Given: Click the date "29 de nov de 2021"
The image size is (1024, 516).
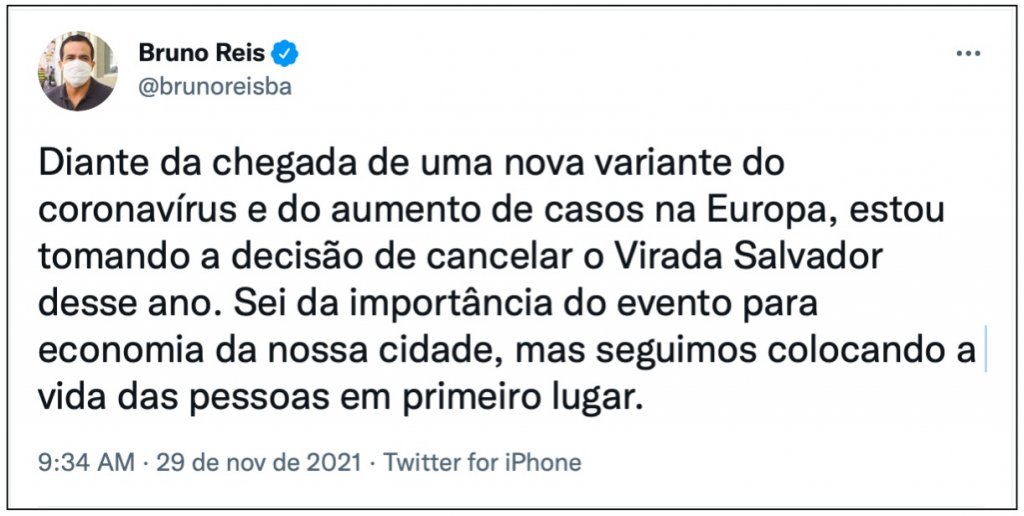Looking at the screenshot, I should (x=259, y=462).
